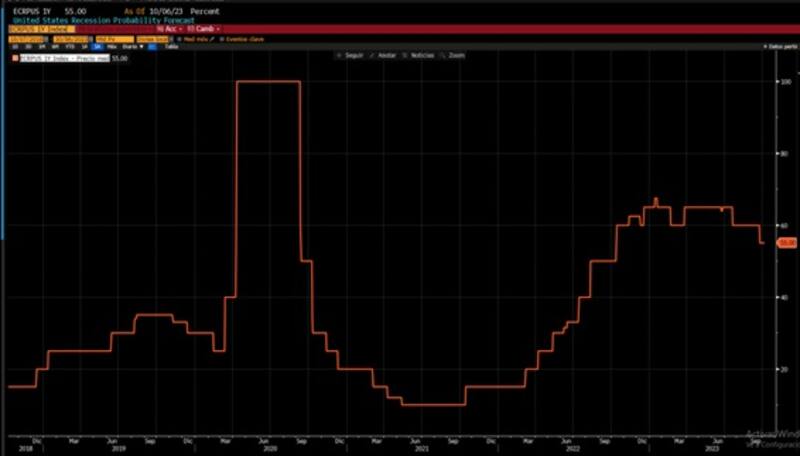Viewport: 800px width, 456px height.
Task: Select the Máx time range
Action: pyautogui.click(x=112, y=46)
